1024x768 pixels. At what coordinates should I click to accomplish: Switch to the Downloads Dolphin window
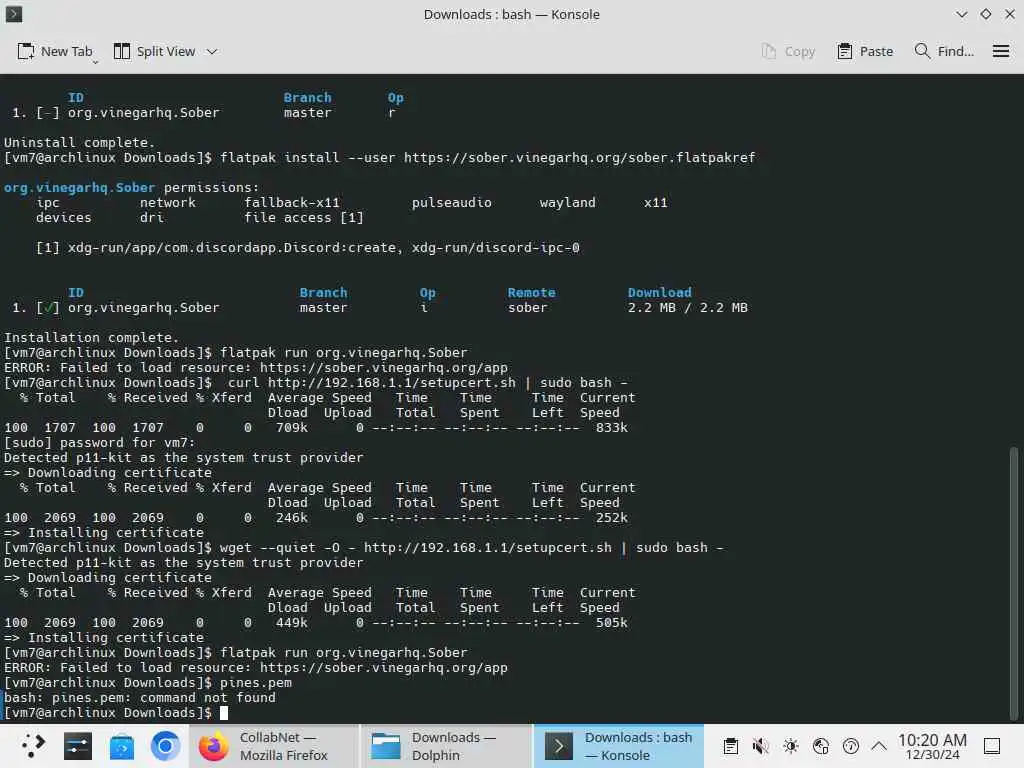point(447,746)
